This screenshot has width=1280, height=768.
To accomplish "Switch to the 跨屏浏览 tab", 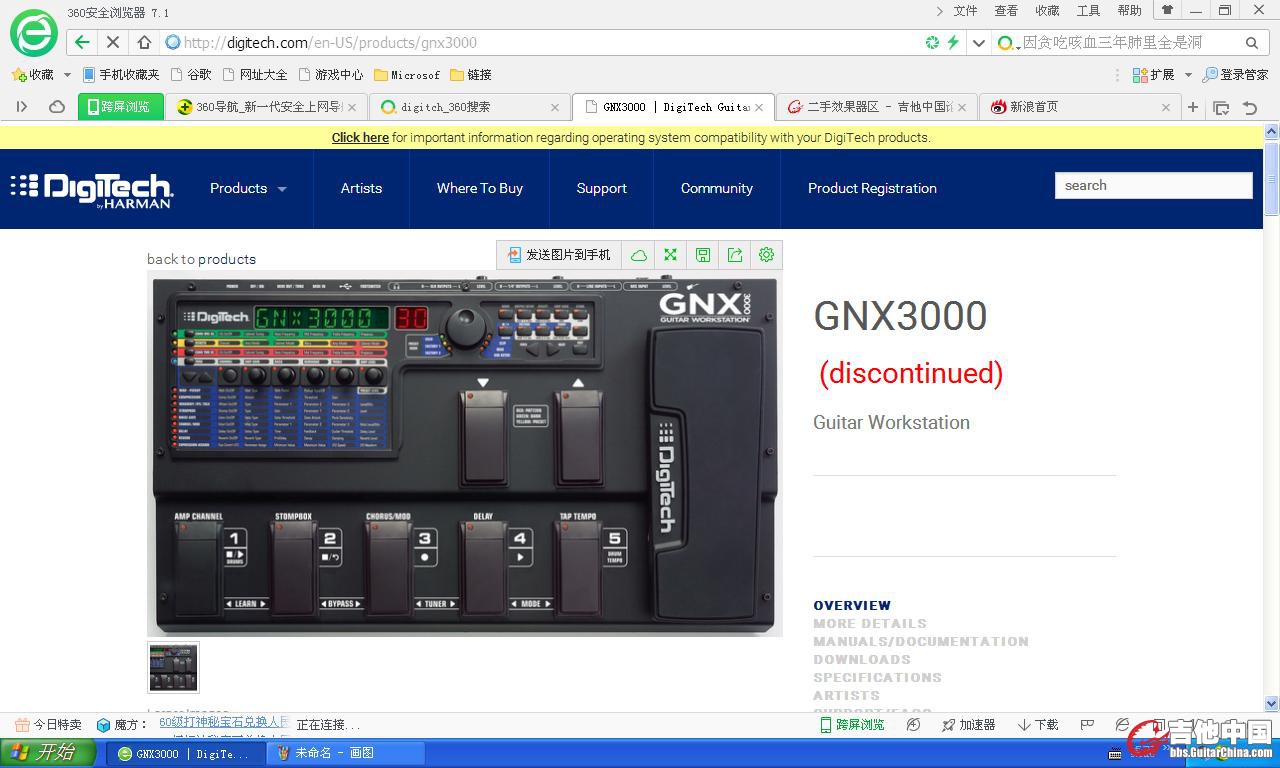I will [120, 107].
